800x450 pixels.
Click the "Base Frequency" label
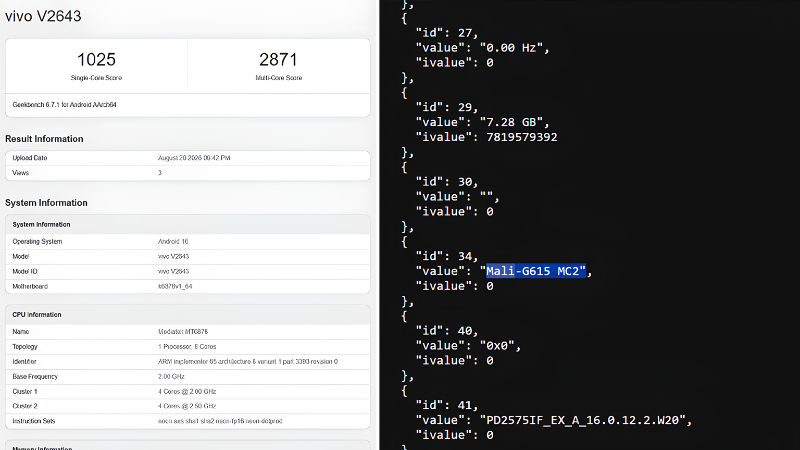pos(35,377)
